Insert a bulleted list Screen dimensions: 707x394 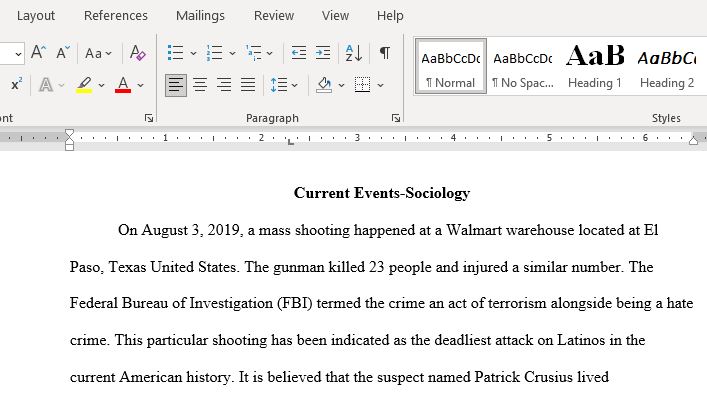coord(175,53)
